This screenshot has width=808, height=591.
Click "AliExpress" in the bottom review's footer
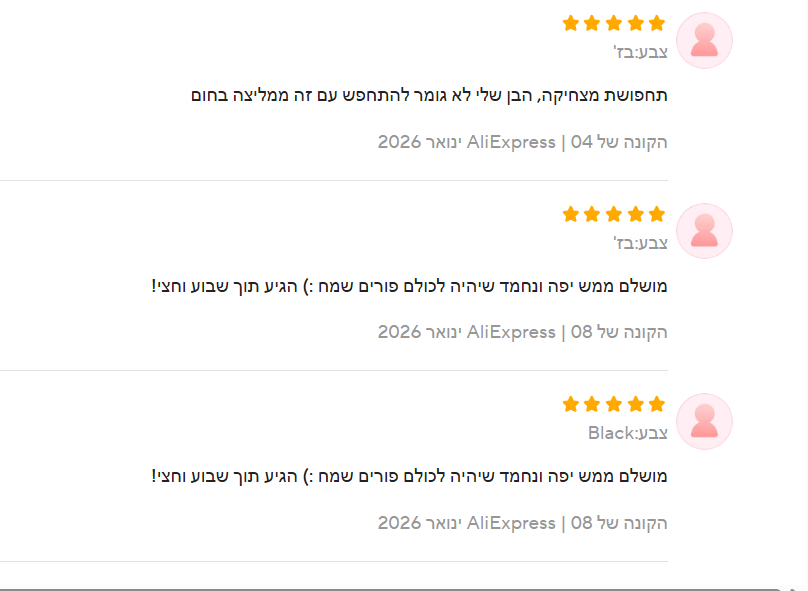coord(511,523)
